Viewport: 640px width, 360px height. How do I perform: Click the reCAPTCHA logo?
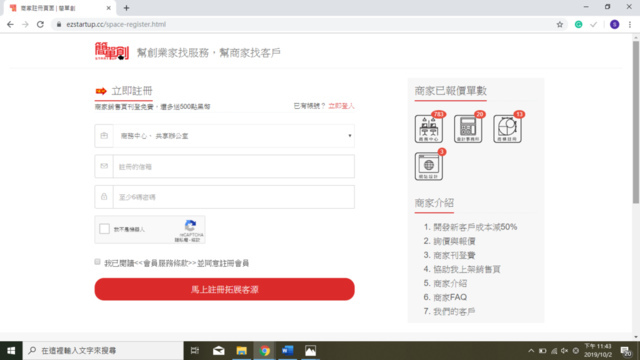coord(190,225)
